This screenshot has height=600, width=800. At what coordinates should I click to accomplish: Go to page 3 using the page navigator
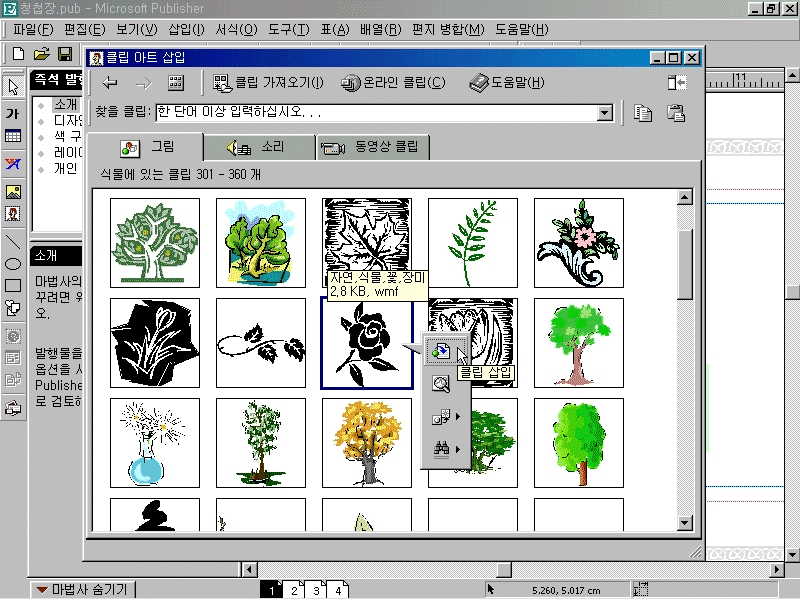pos(316,590)
